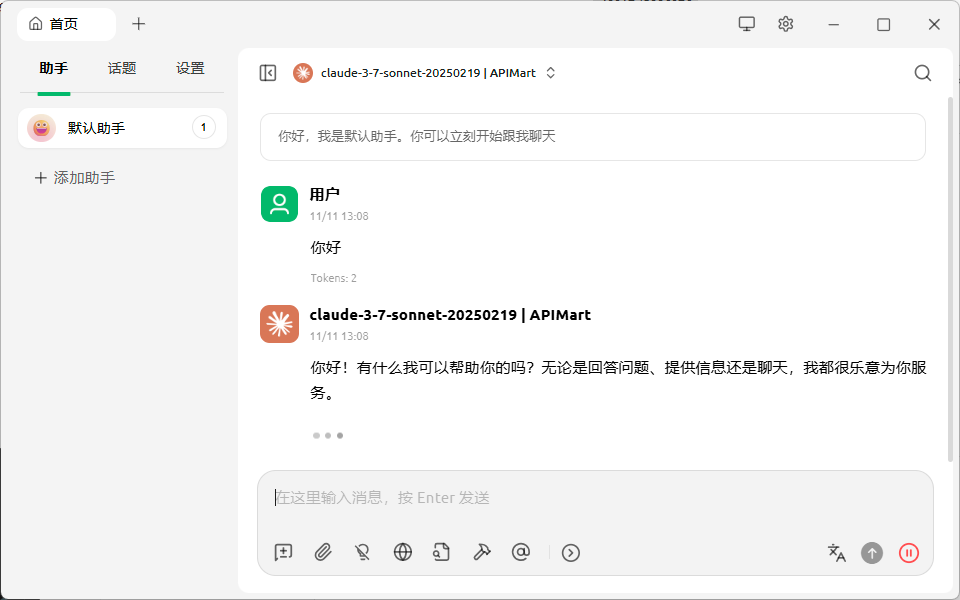Pause generation with the red pause button
The image size is (960, 600).
909,553
